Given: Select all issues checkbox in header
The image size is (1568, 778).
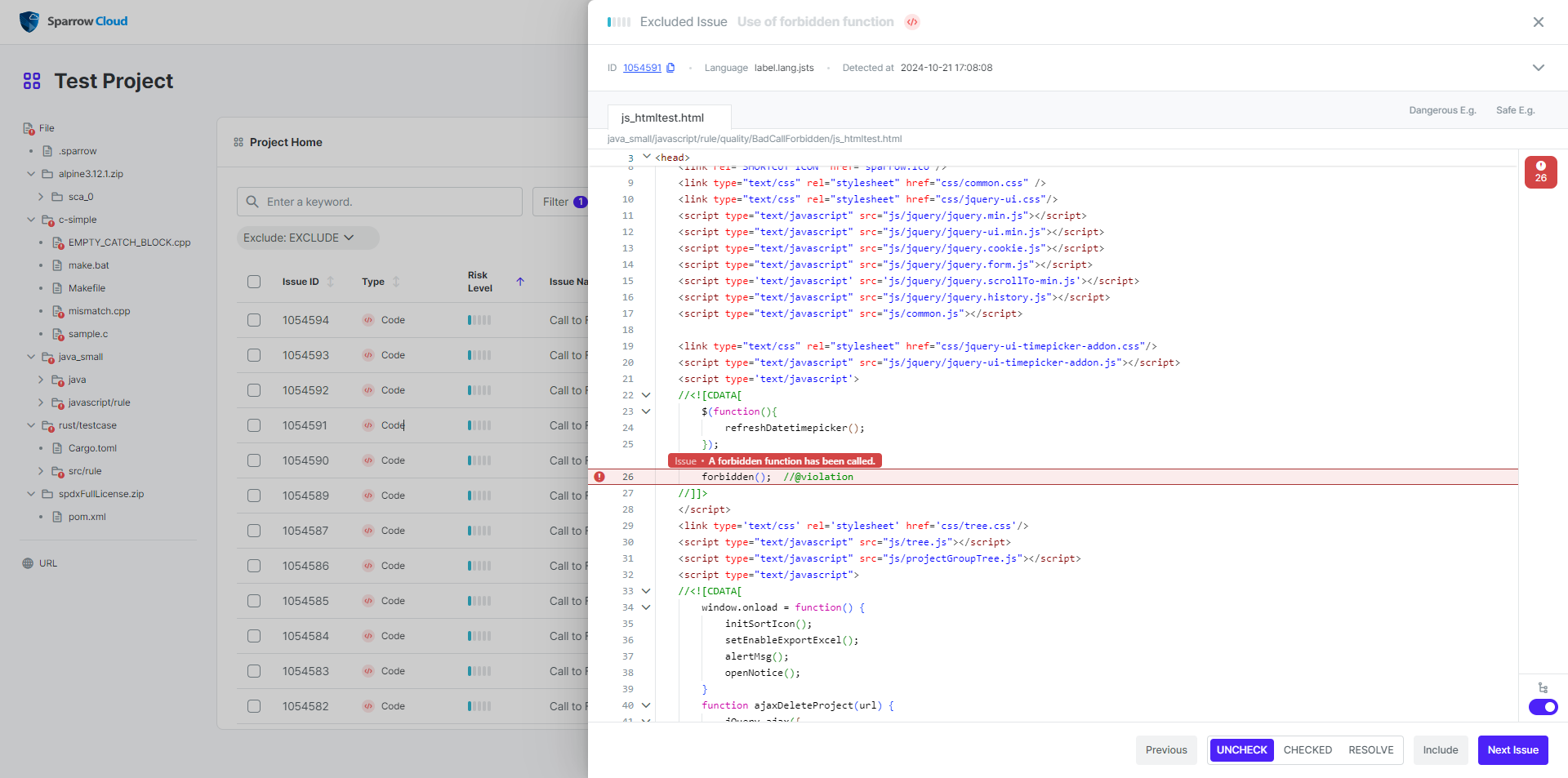Looking at the screenshot, I should (x=254, y=282).
